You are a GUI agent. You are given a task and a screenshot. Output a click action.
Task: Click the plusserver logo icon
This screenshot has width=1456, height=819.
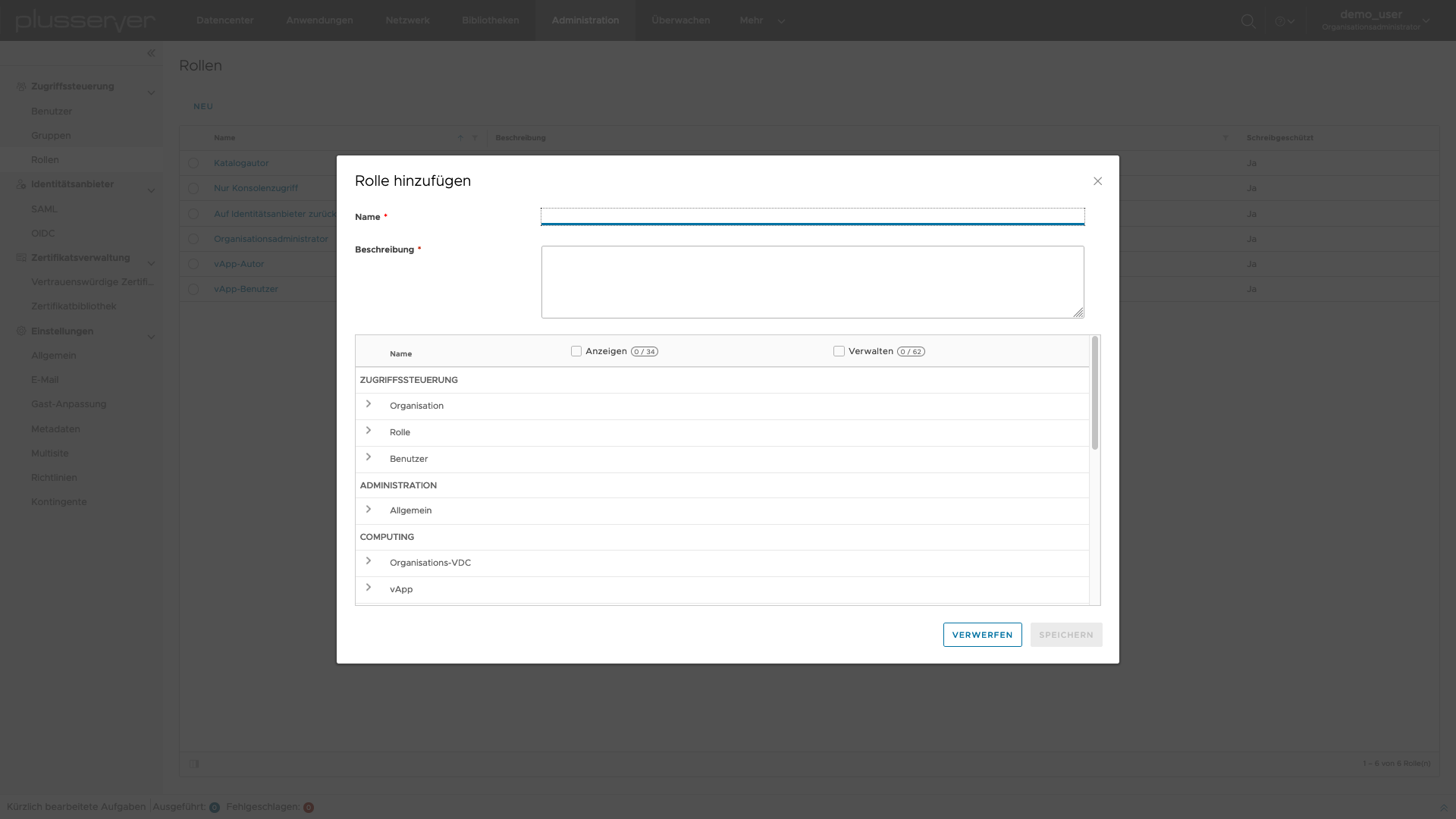85,20
